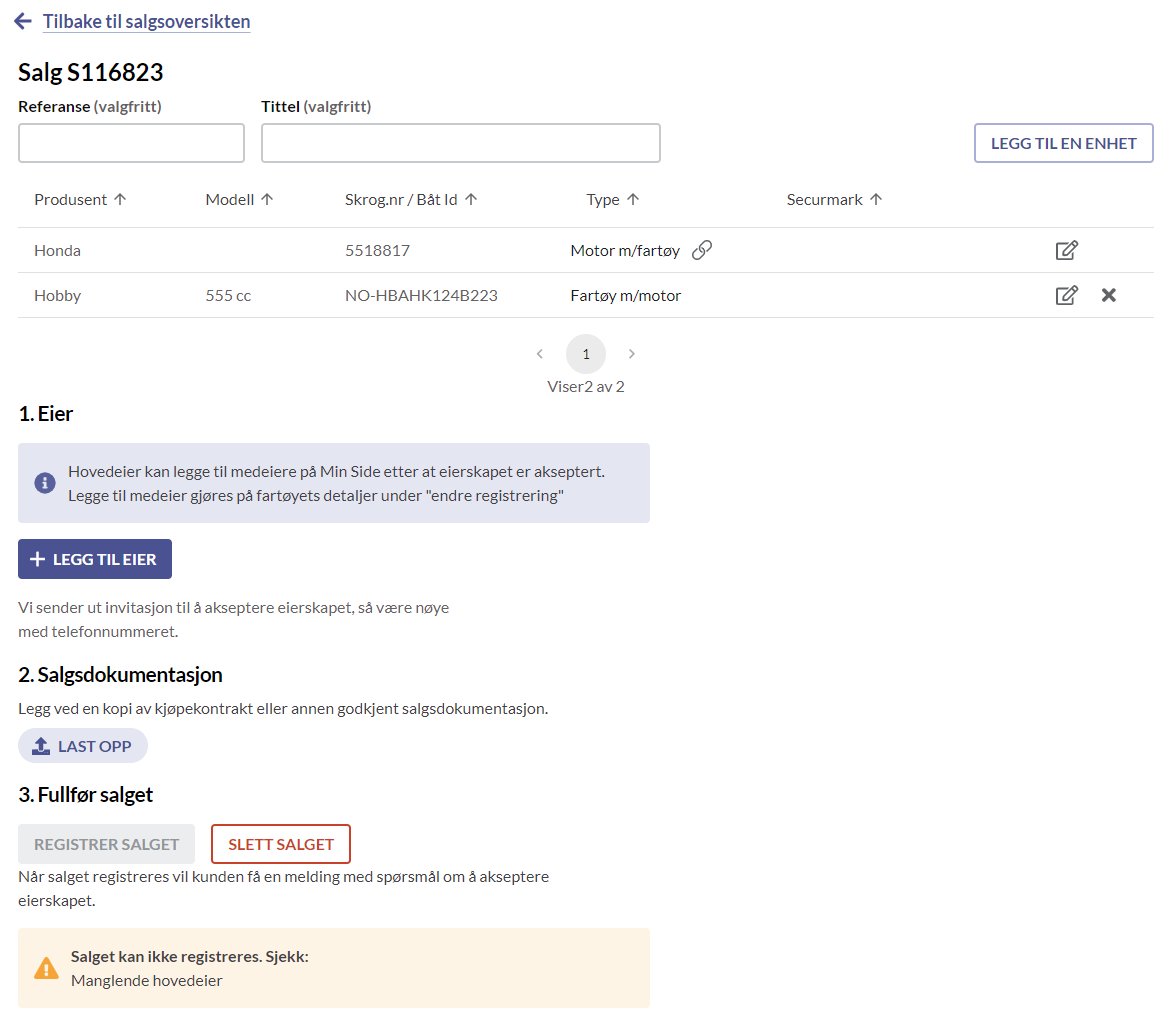Click the back arrow beside Tilbake til salgsoversikten

[x=22, y=20]
